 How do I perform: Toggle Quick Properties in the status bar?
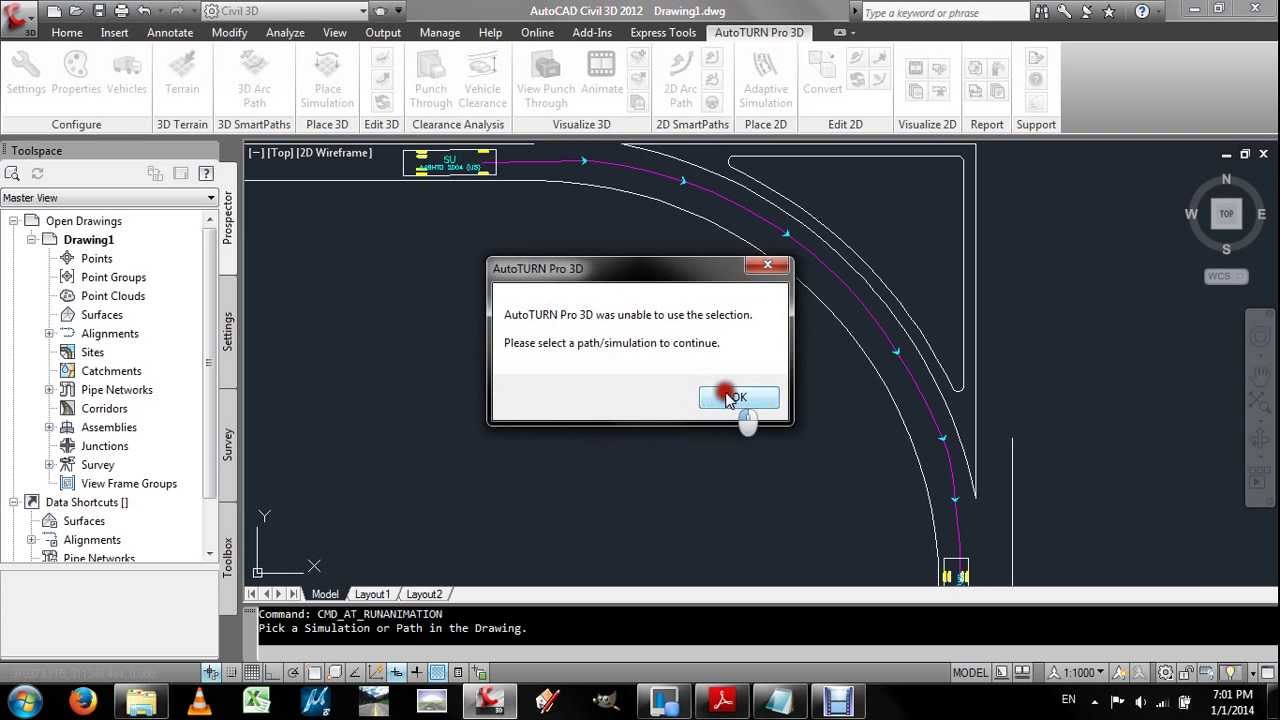pyautogui.click(x=459, y=672)
